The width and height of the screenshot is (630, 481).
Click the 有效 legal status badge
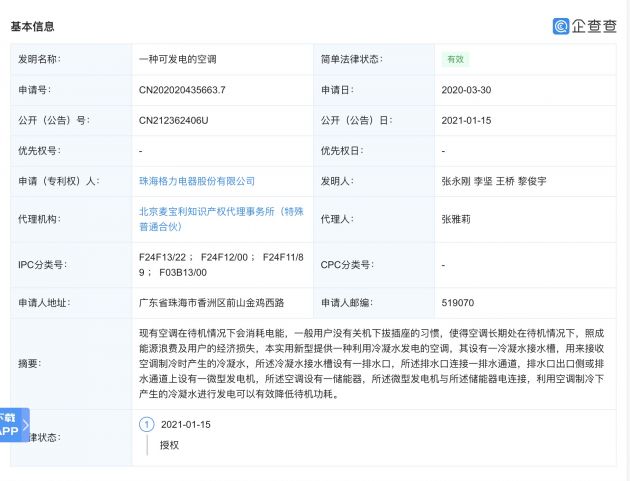click(x=455, y=59)
